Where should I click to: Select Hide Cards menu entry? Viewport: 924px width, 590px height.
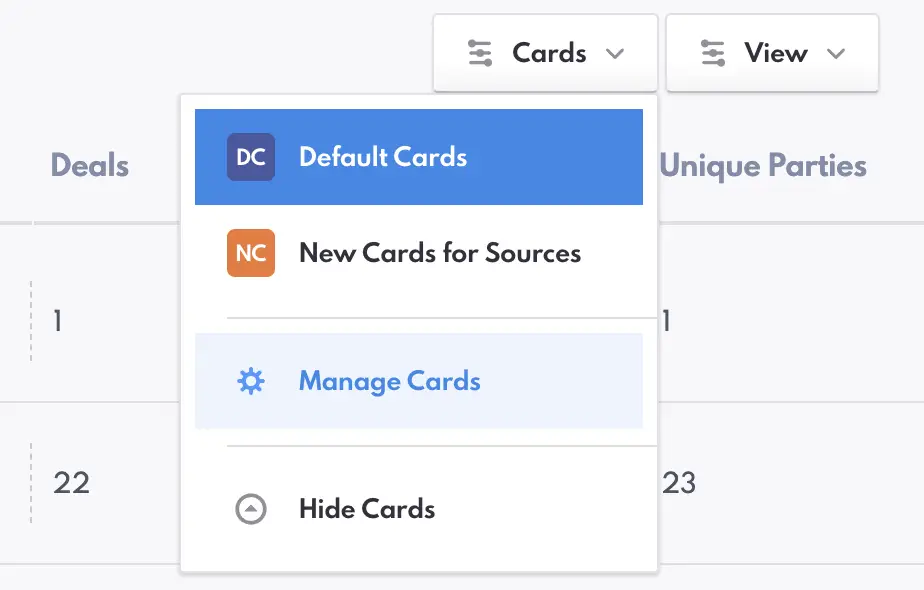tap(366, 508)
